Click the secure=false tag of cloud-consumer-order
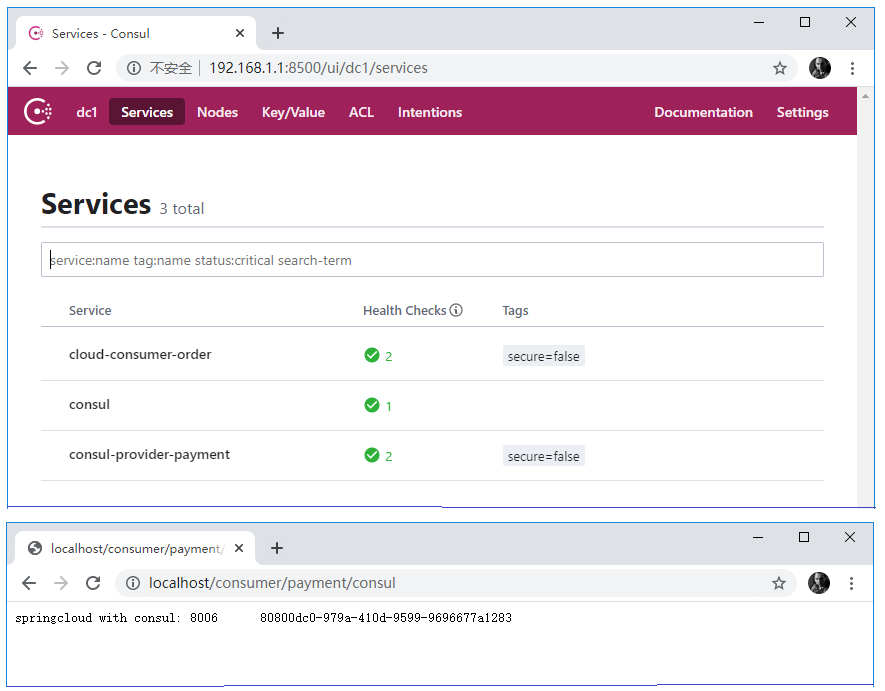 pos(544,356)
